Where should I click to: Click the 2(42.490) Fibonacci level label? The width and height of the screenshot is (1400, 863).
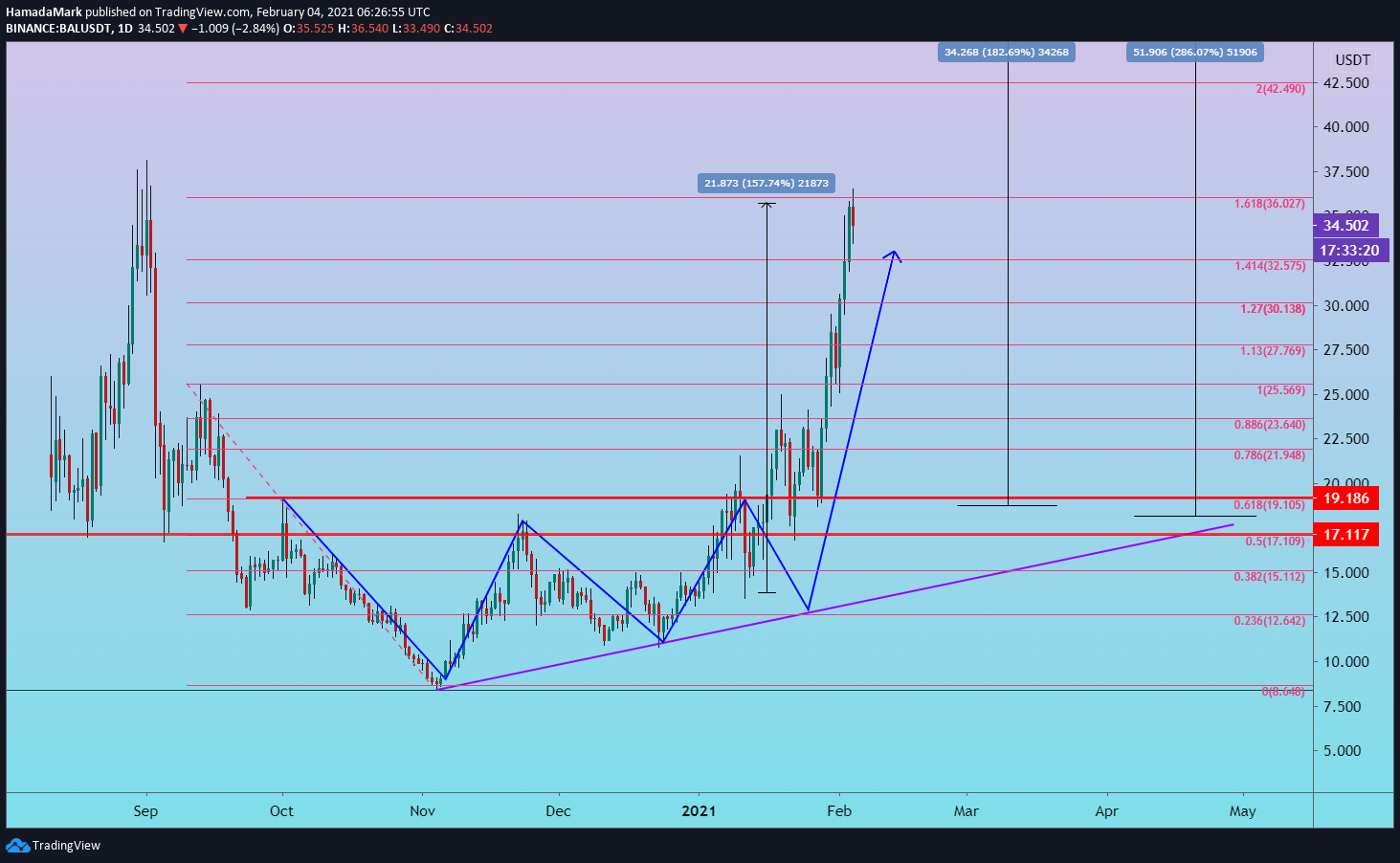(1280, 89)
